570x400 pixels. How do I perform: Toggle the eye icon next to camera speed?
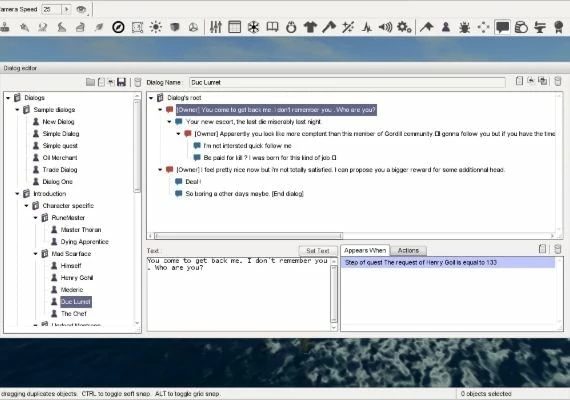[81, 9]
